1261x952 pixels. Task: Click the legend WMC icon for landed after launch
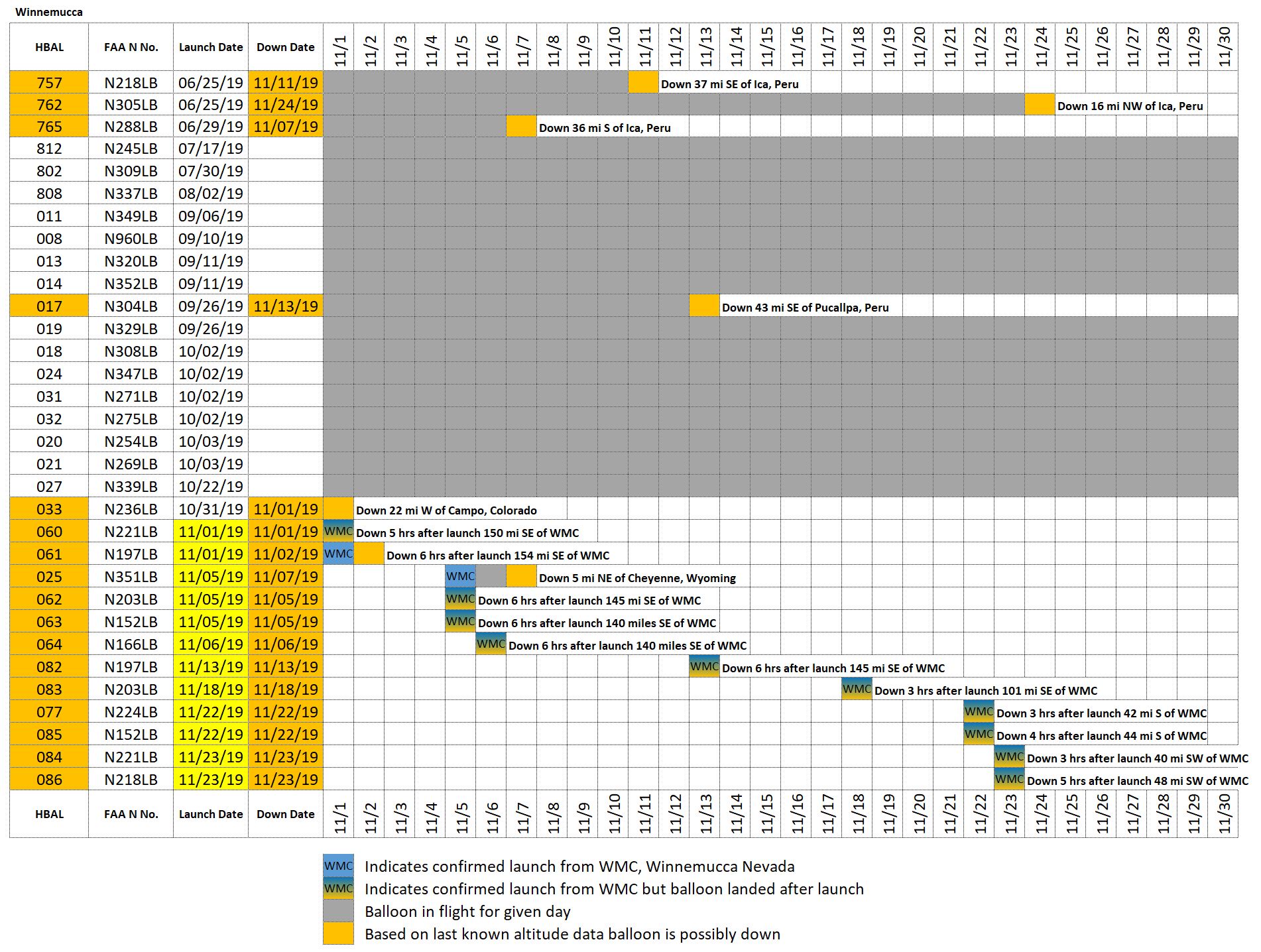tap(338, 889)
